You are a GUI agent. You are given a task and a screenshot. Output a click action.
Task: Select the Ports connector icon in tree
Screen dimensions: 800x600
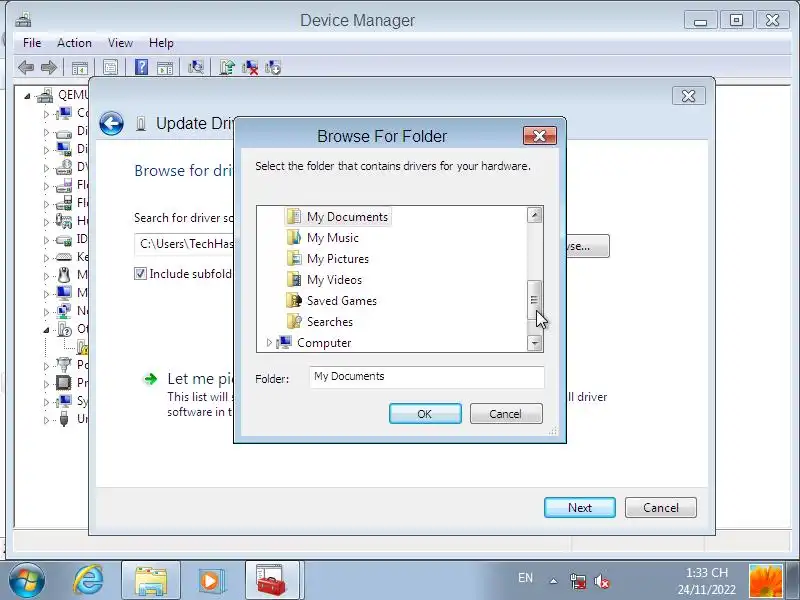[64, 365]
